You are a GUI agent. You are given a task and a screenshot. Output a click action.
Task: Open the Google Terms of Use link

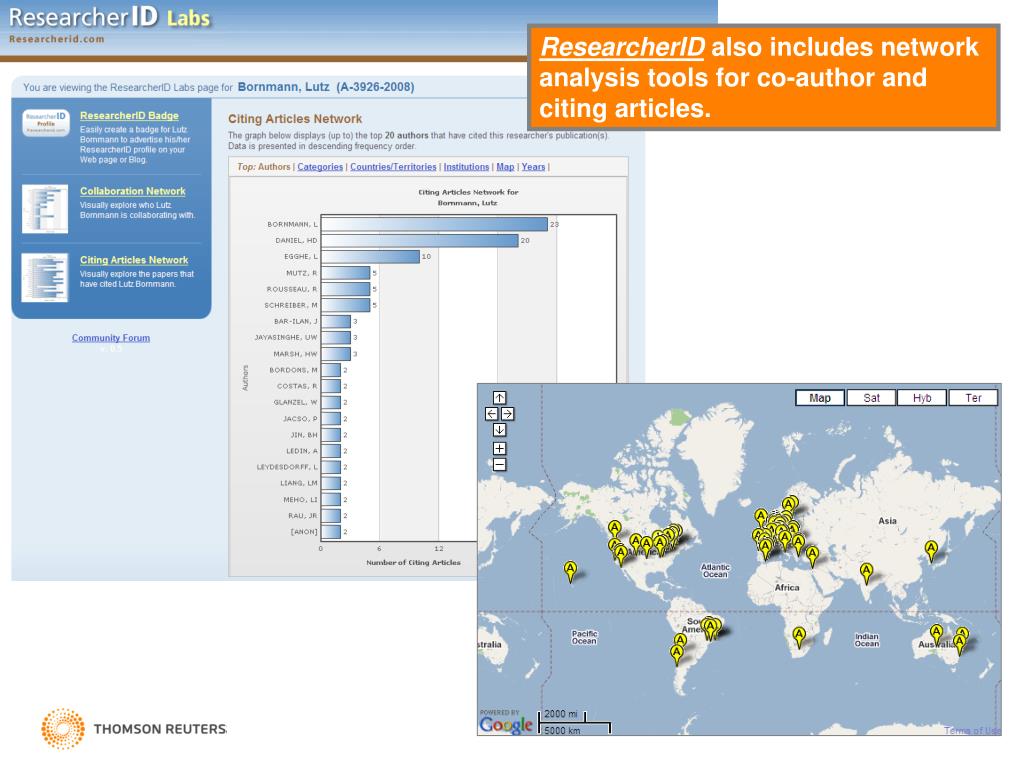point(972,730)
